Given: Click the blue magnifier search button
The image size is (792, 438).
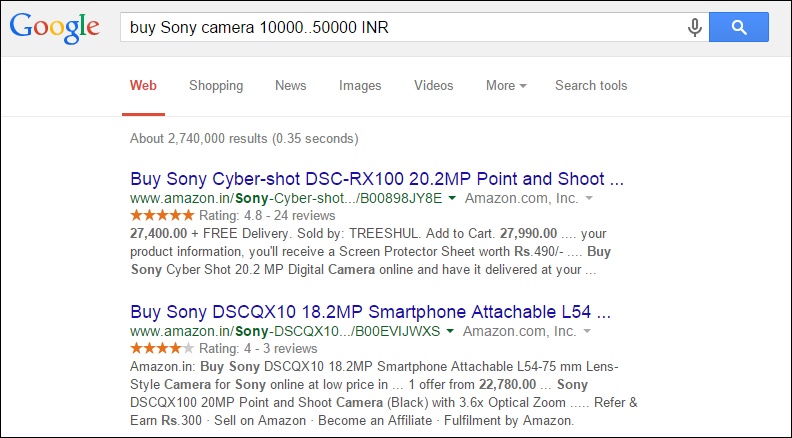Looking at the screenshot, I should coord(739,27).
